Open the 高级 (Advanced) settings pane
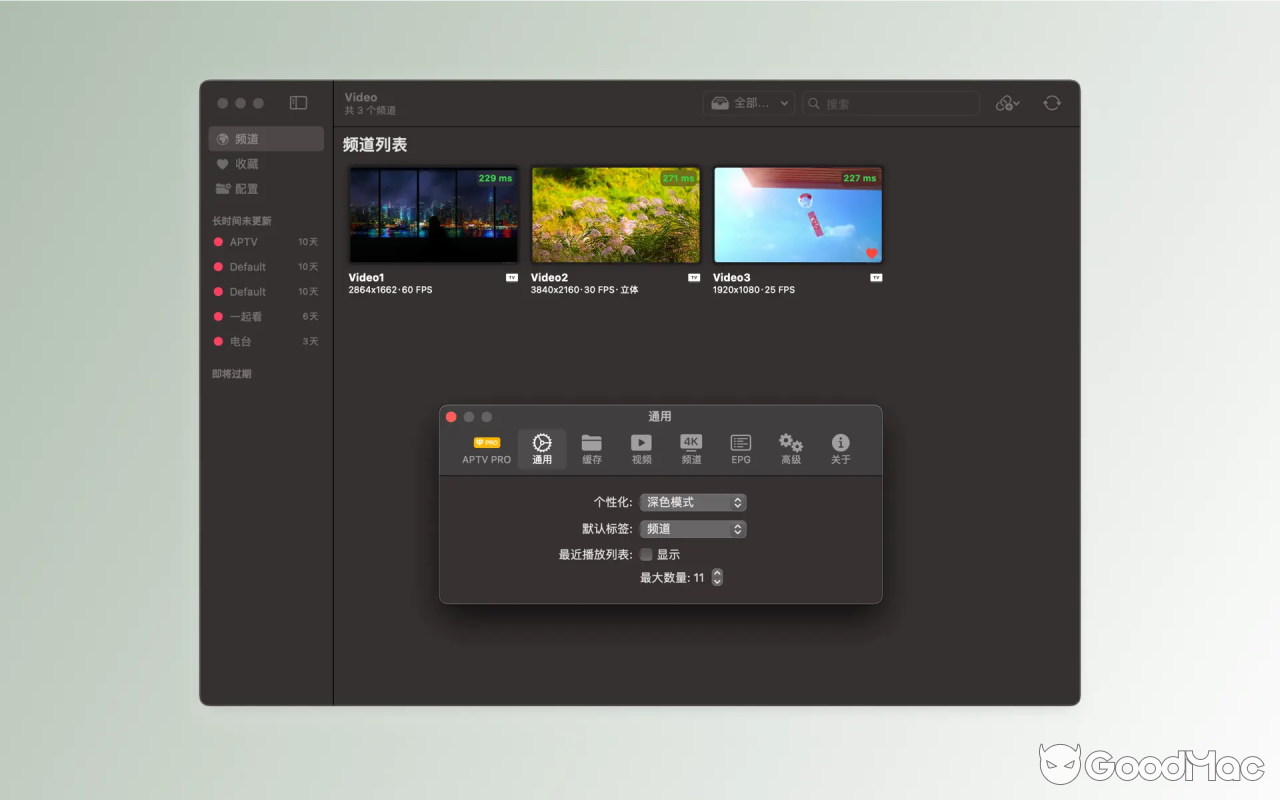This screenshot has height=800, width=1280. click(790, 448)
